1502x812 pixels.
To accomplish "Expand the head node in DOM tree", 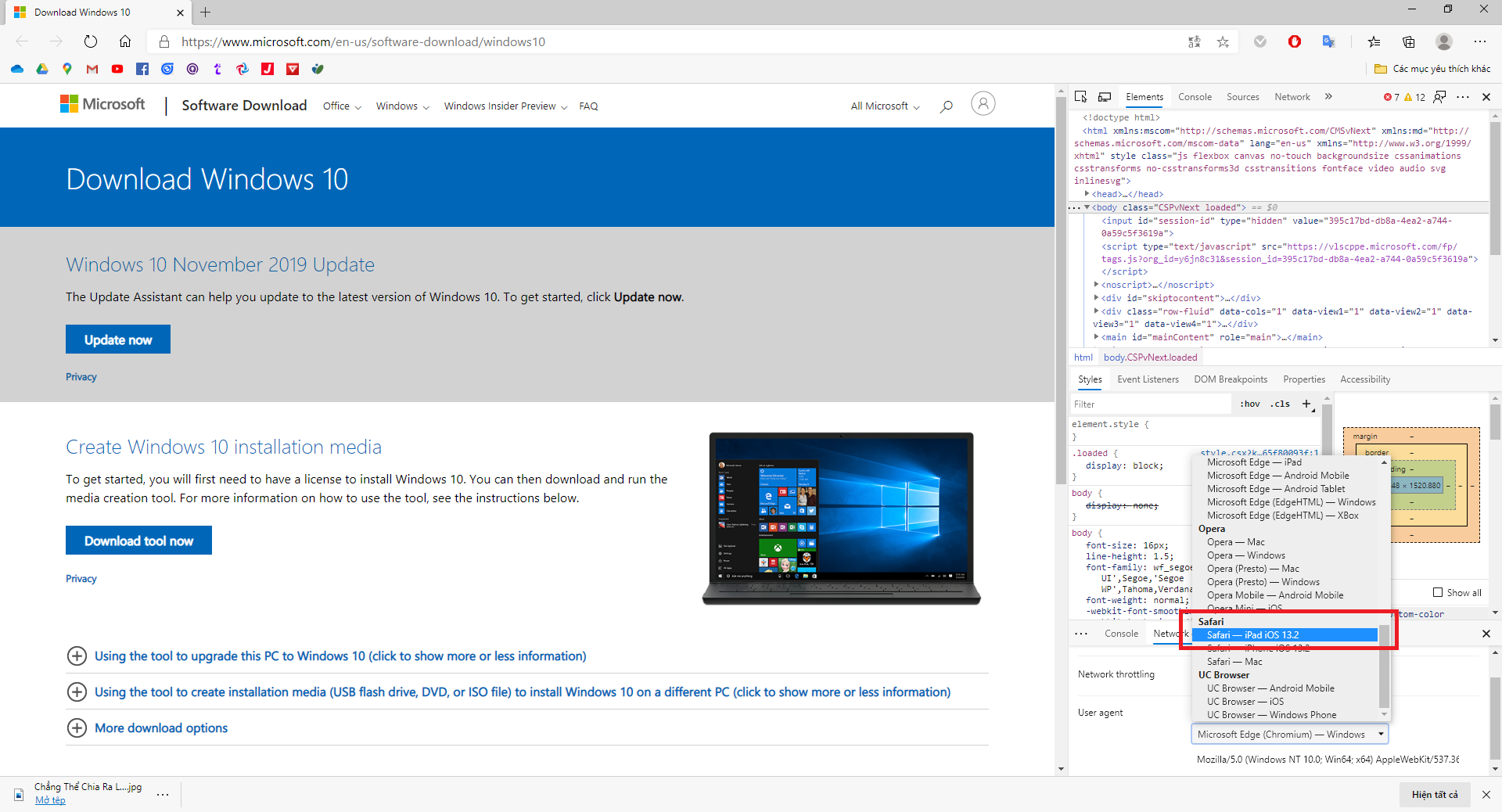I will [1087, 194].
